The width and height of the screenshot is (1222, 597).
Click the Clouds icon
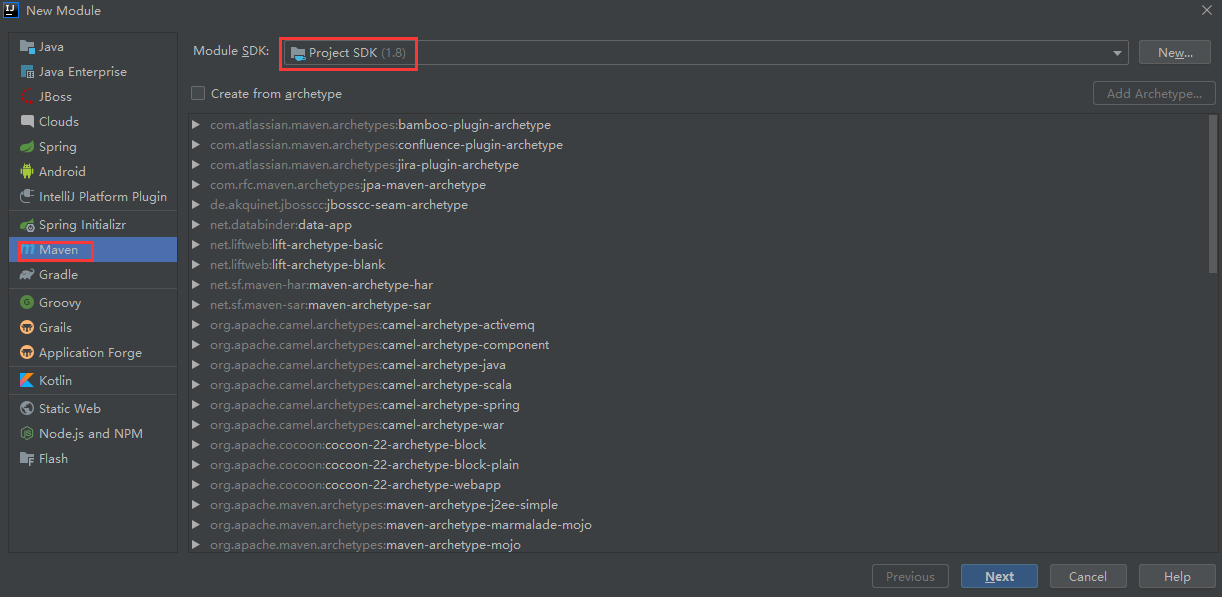pyautogui.click(x=27, y=122)
